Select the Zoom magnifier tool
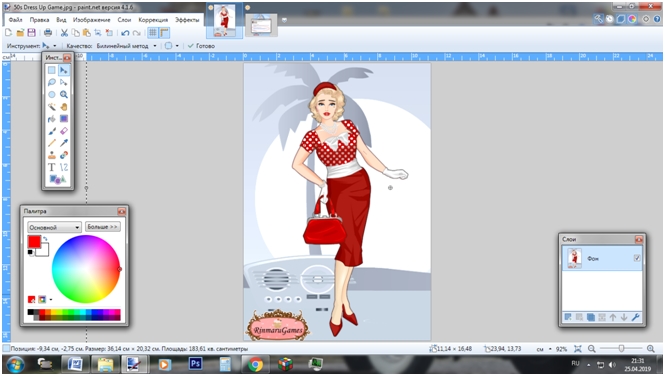This screenshot has height=376, width=665. coord(64,95)
